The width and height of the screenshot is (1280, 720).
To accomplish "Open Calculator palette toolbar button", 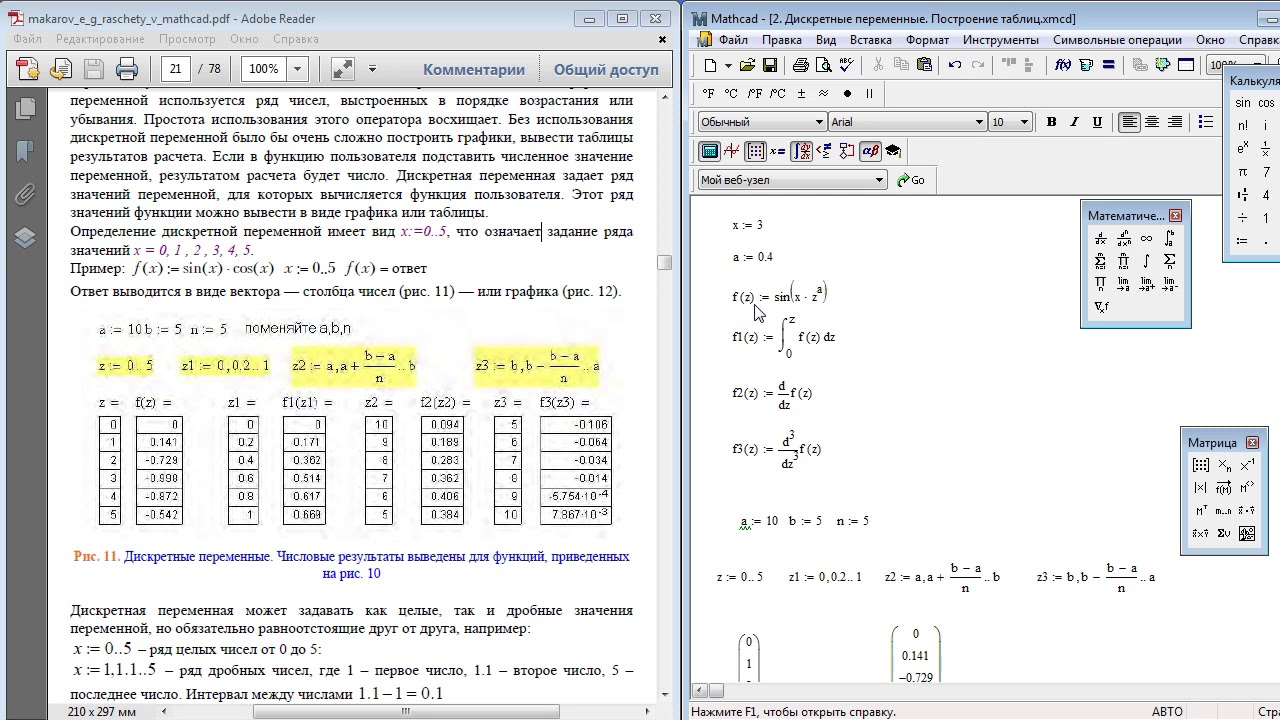I will [709, 151].
